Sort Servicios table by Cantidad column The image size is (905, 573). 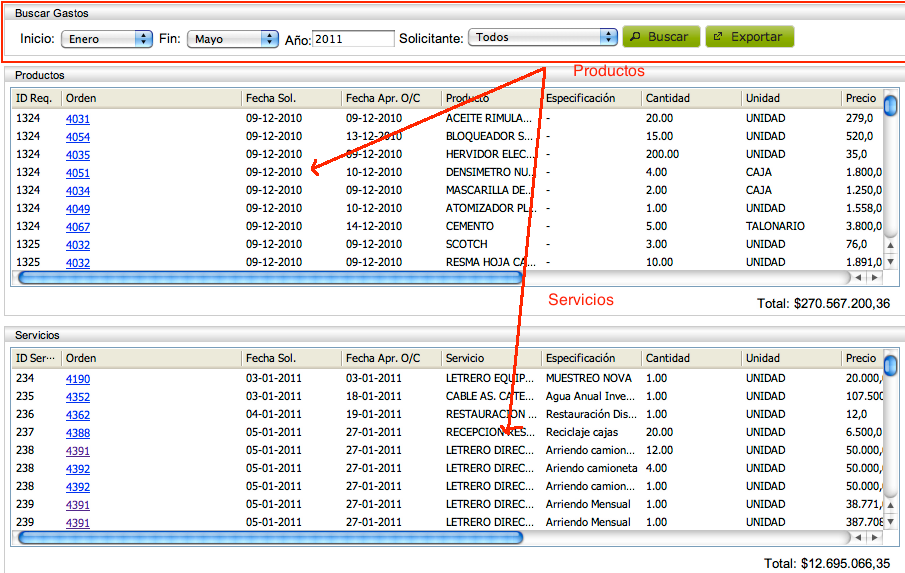click(691, 358)
